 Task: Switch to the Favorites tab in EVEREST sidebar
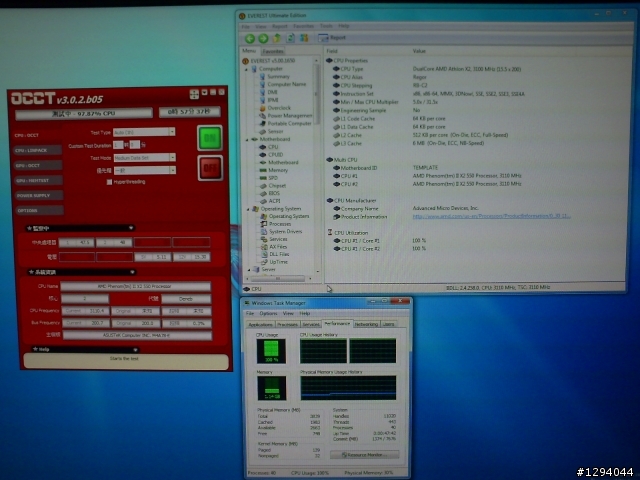pos(273,51)
